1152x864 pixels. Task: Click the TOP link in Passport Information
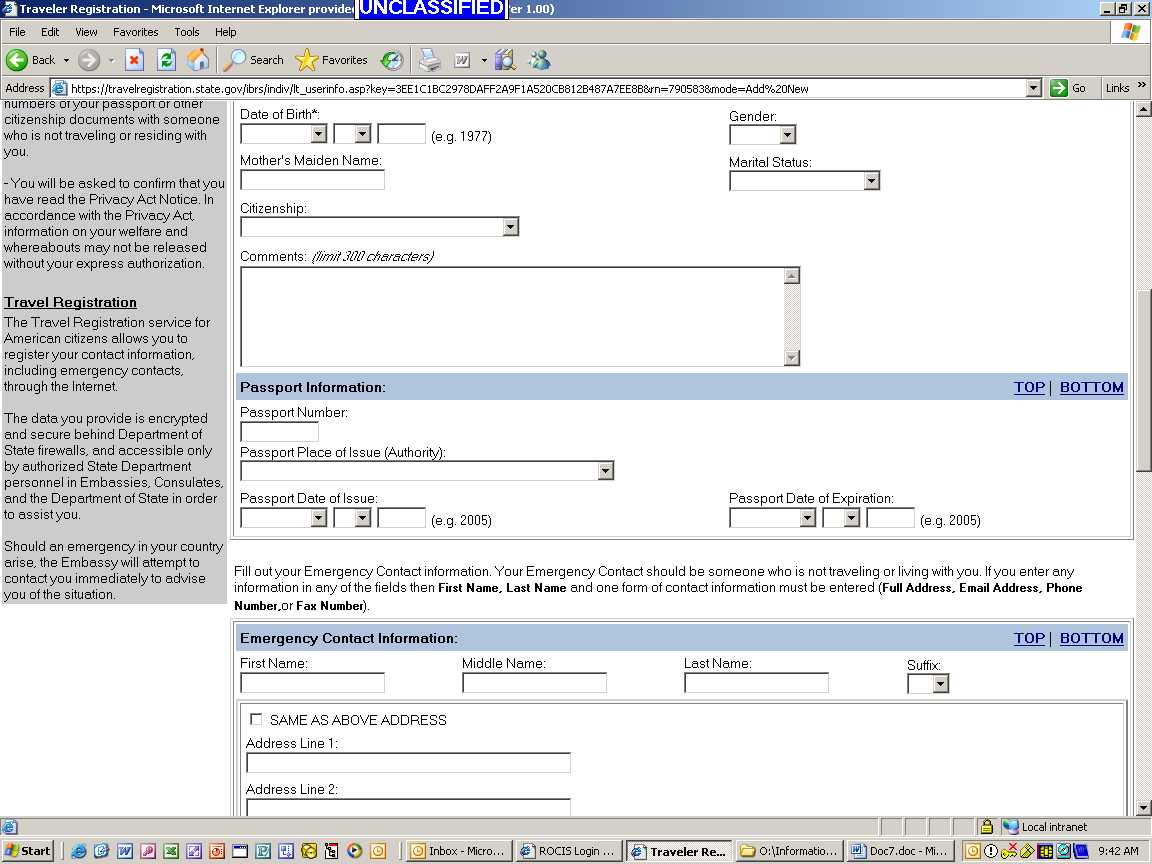(1029, 387)
